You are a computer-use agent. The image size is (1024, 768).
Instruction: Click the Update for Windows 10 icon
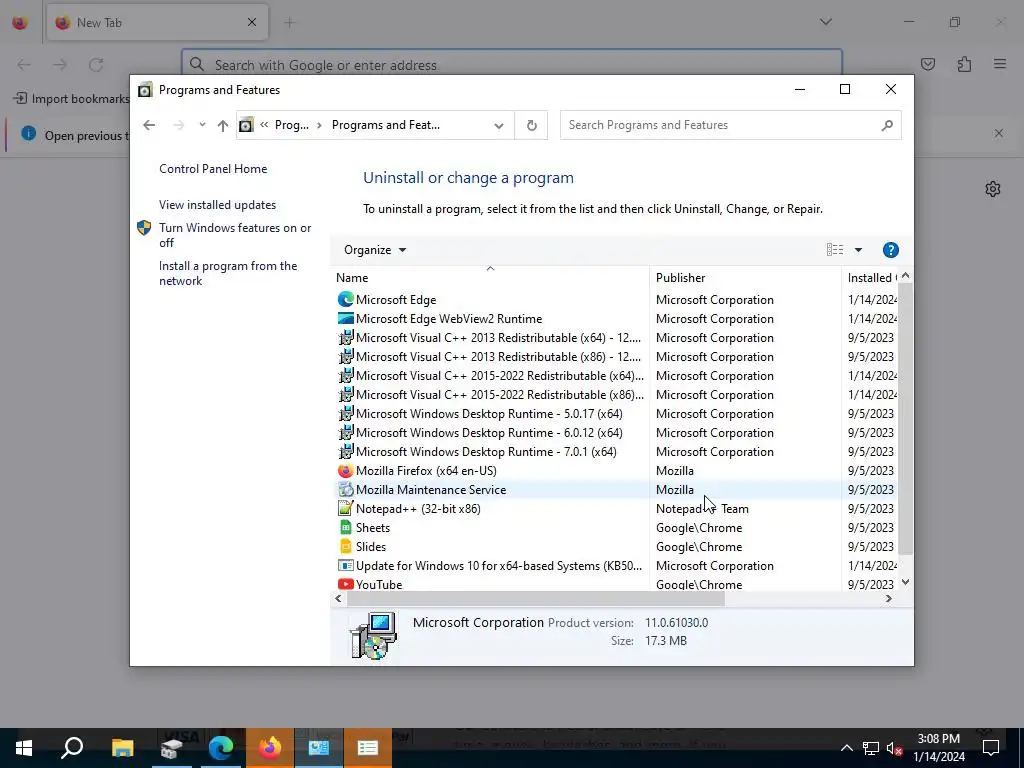point(345,566)
